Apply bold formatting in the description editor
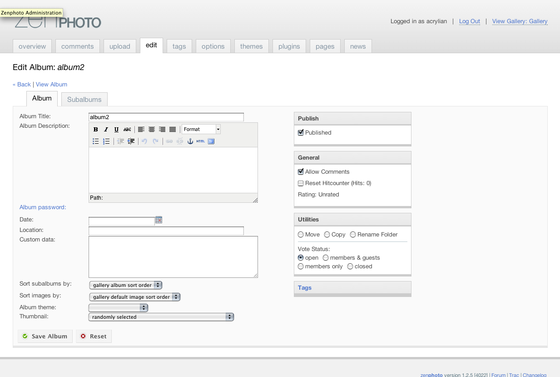Viewport: 560px width, 377px height. (x=95, y=129)
